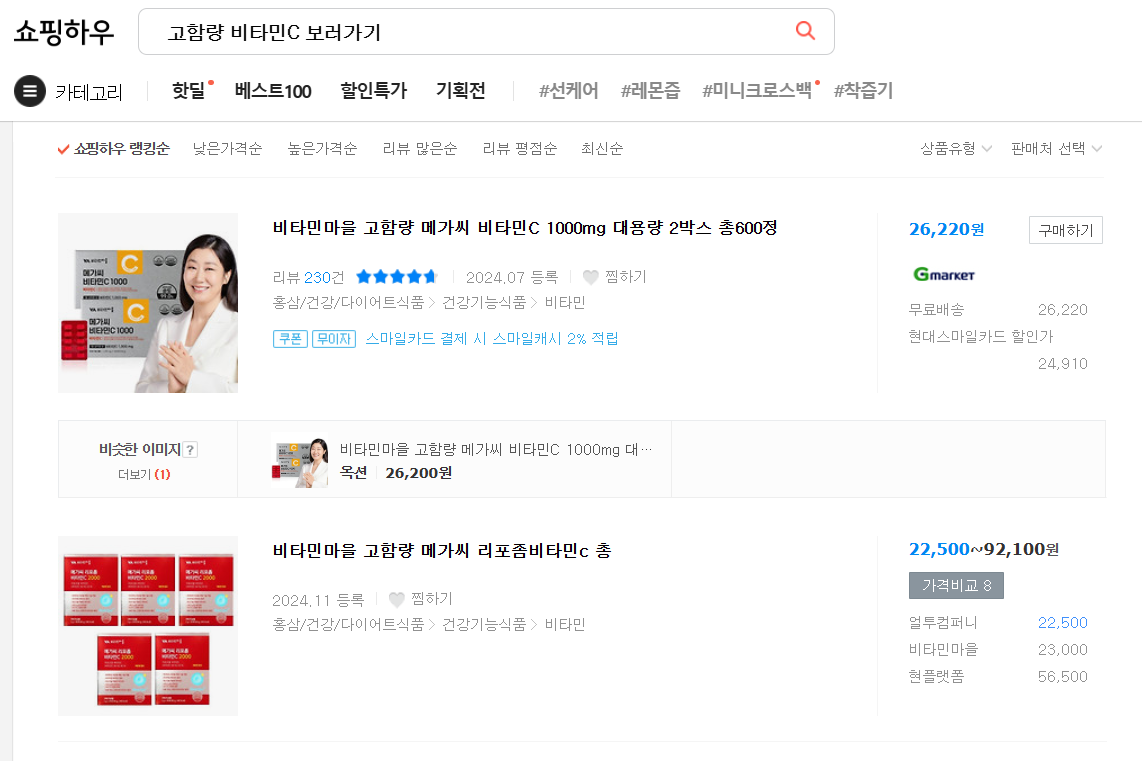
Task: Click the 26,220원 price of first product
Action: [946, 229]
